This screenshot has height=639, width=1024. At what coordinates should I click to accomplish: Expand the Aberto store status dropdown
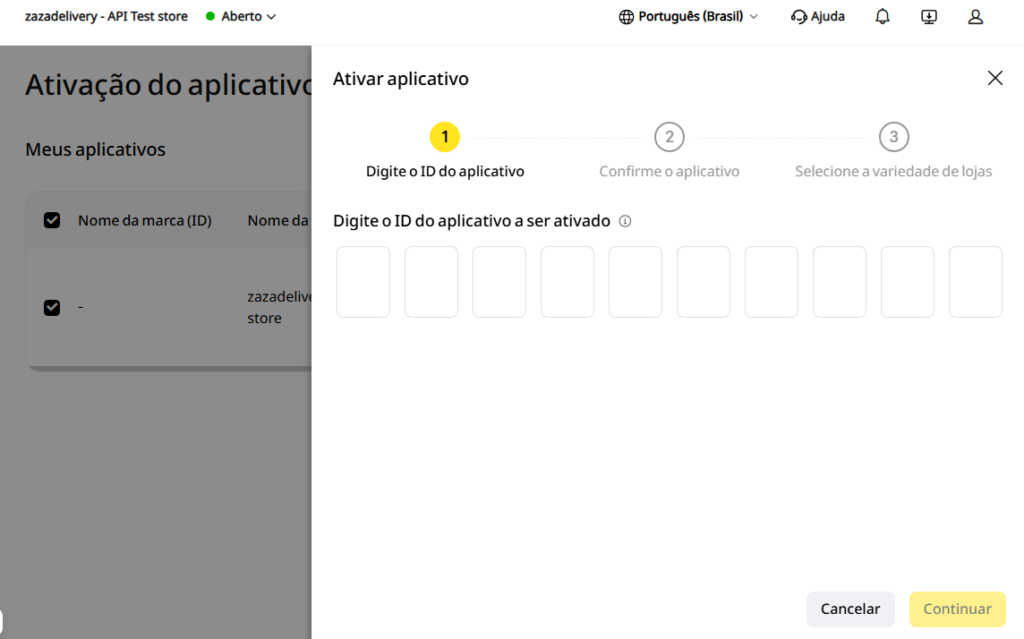tap(241, 16)
